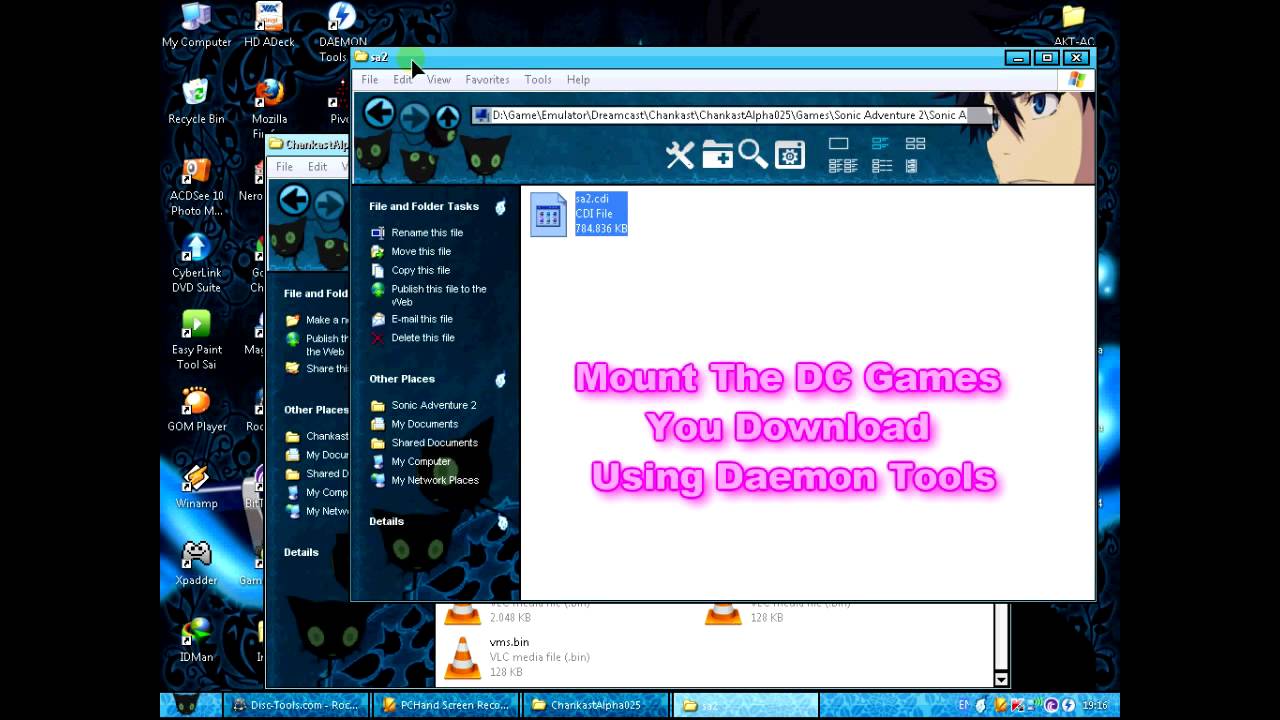Open File menu in sa2 window

point(370,80)
